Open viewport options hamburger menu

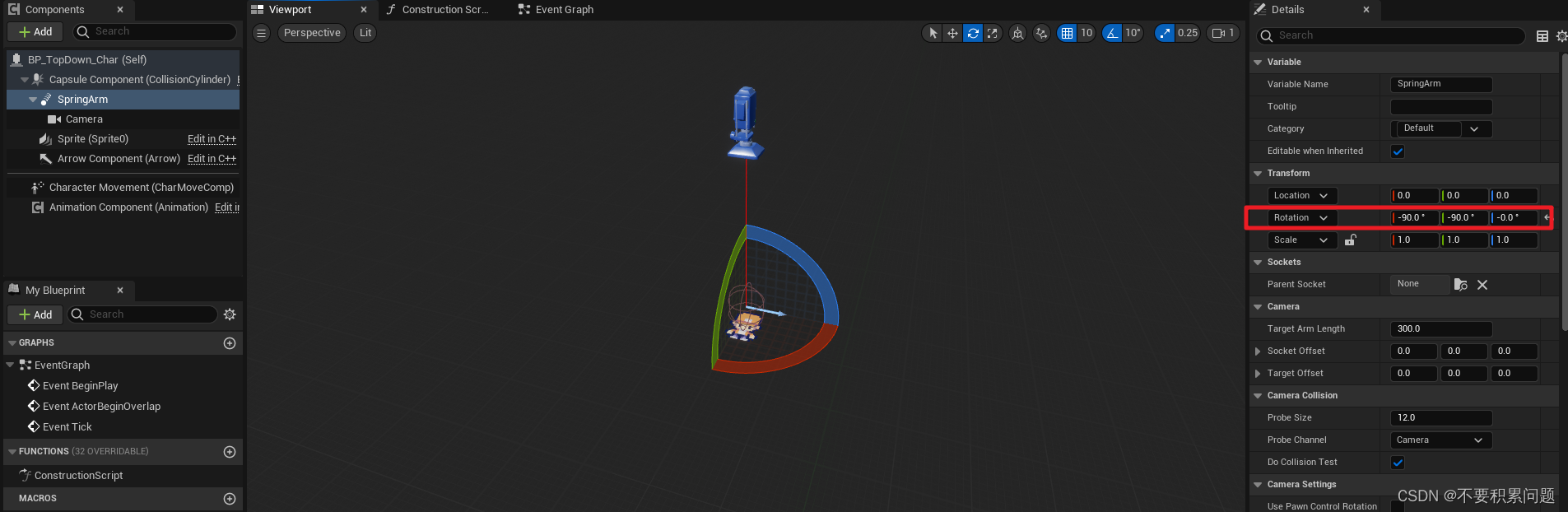pos(261,33)
